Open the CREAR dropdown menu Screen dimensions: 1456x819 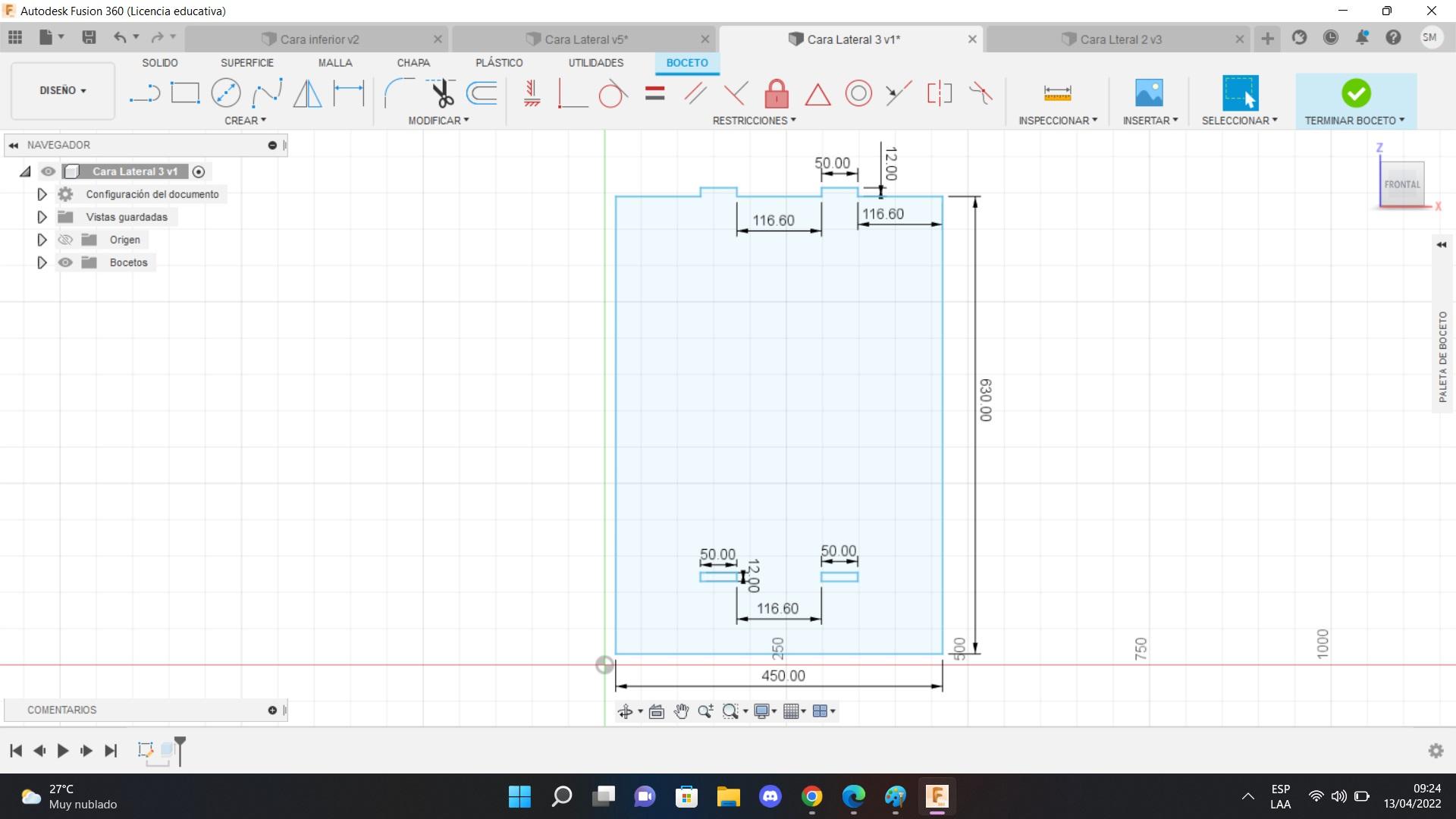tap(245, 121)
